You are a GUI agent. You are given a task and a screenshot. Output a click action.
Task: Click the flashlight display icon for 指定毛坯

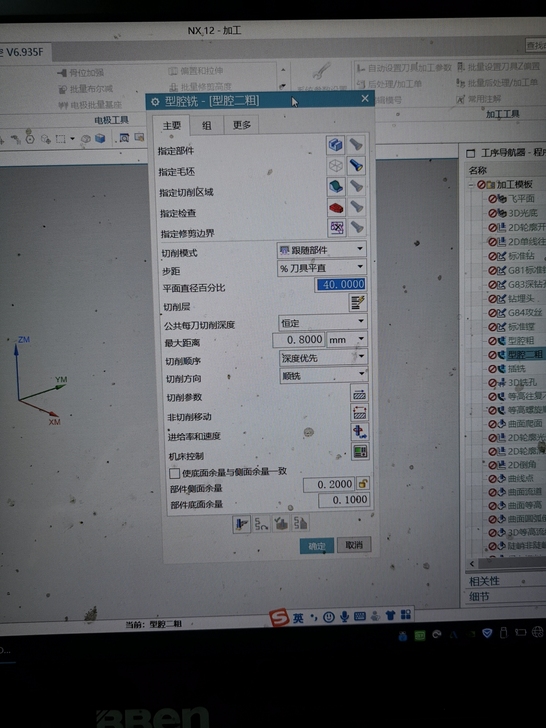coord(356,165)
